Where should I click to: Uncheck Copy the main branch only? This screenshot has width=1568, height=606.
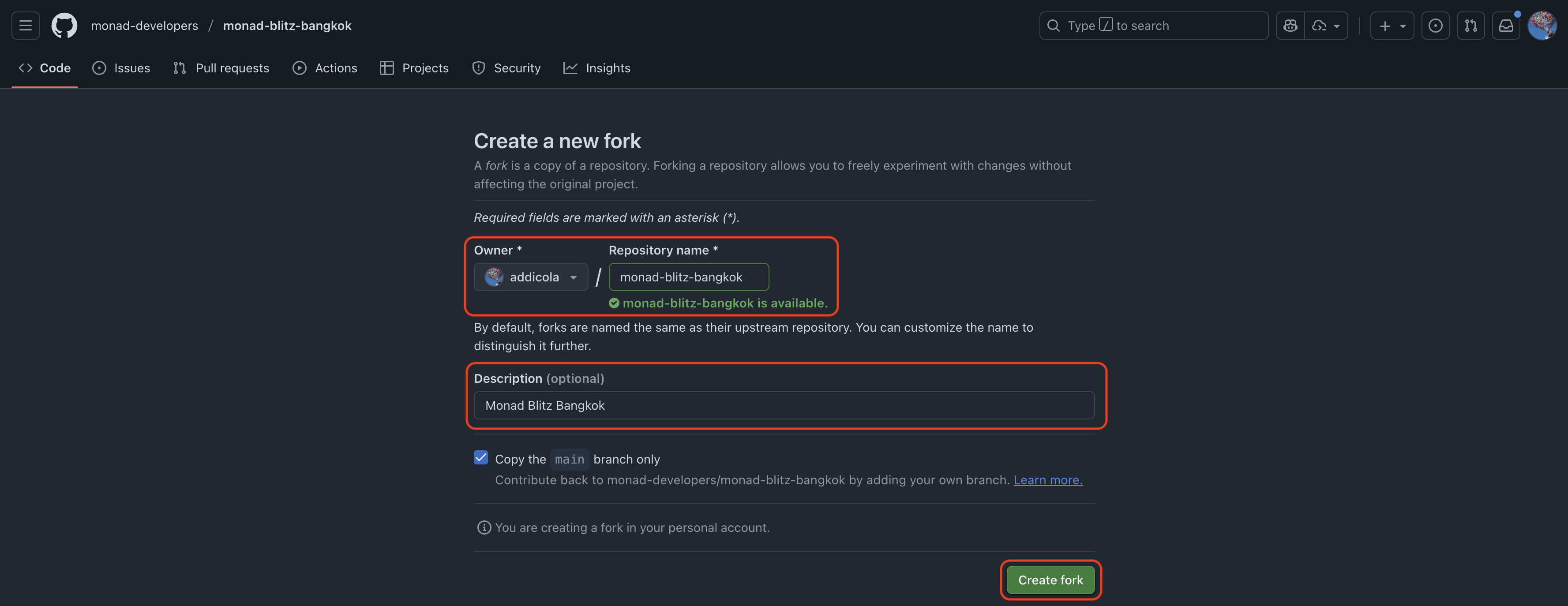(x=481, y=457)
